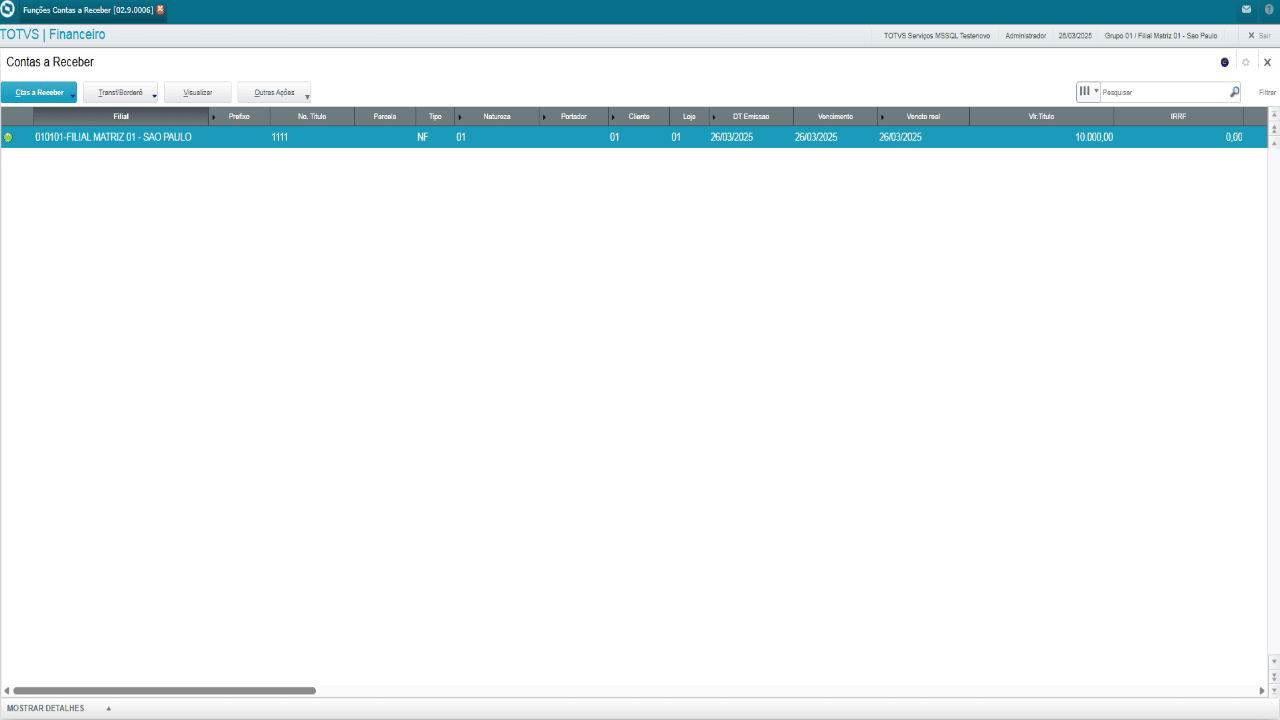Jump to the bottom with the vertical scrollbar arrow
The image size is (1280, 720).
1274,691
